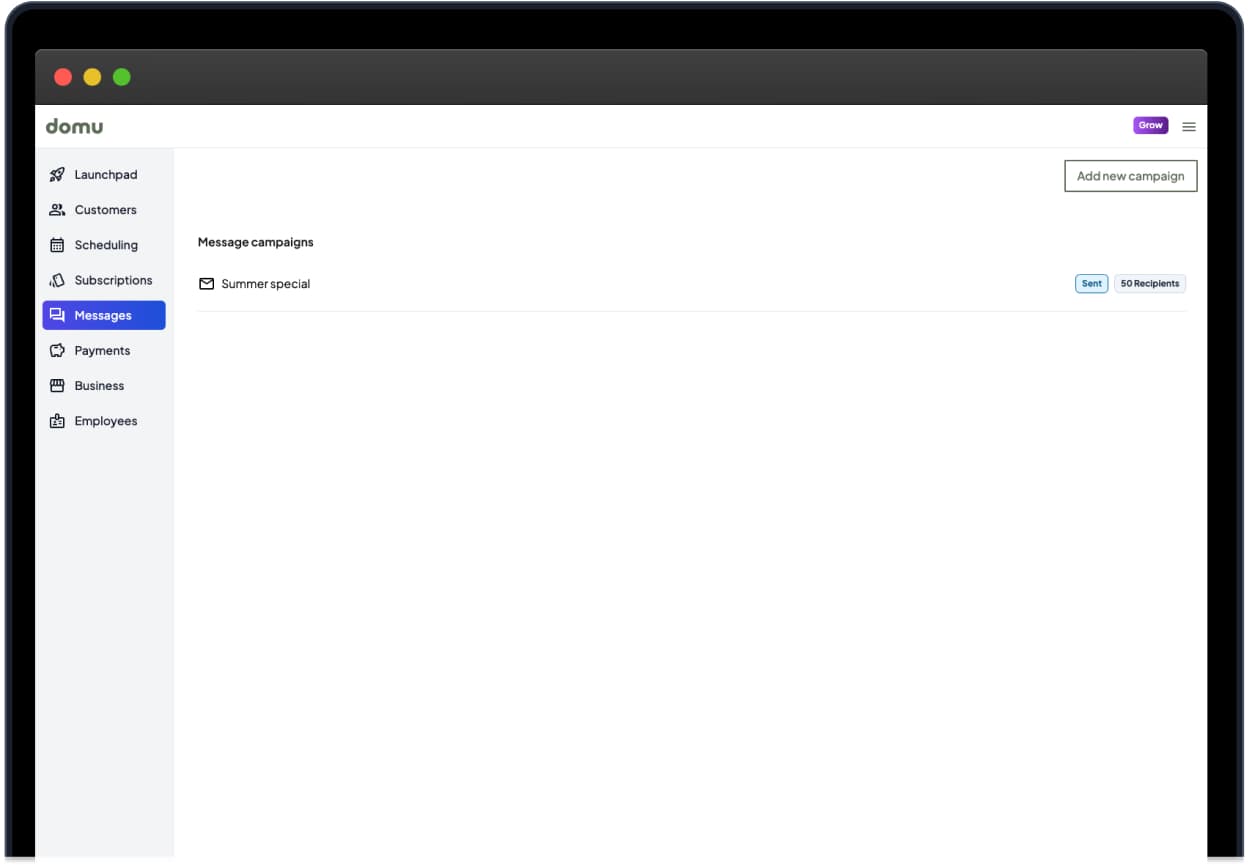Click the Business storefront icon
The height and width of the screenshot is (865, 1250).
click(57, 385)
